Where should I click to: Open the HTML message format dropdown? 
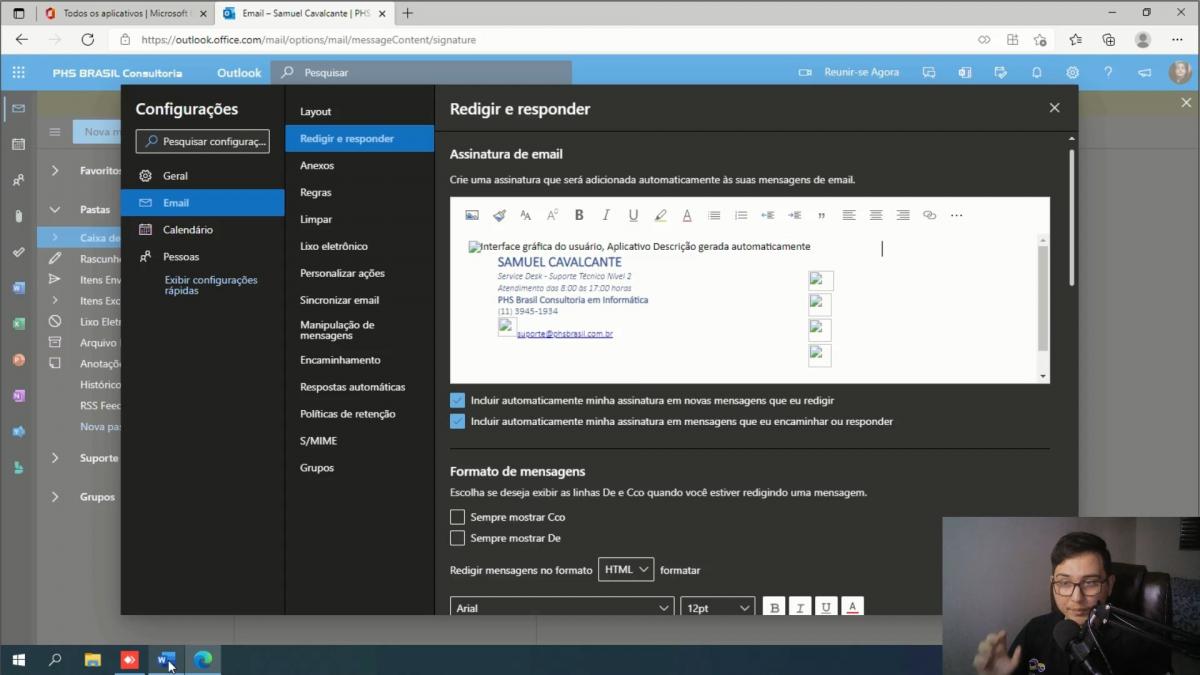(x=626, y=569)
